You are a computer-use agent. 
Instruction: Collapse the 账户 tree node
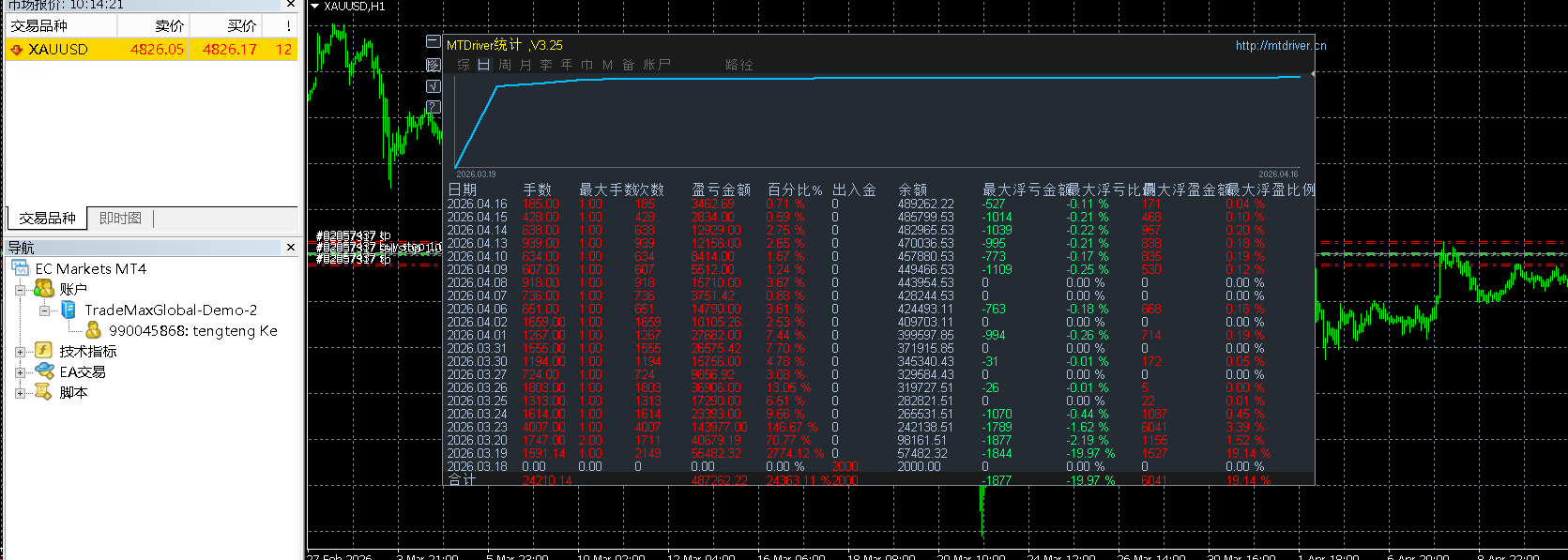point(20,290)
